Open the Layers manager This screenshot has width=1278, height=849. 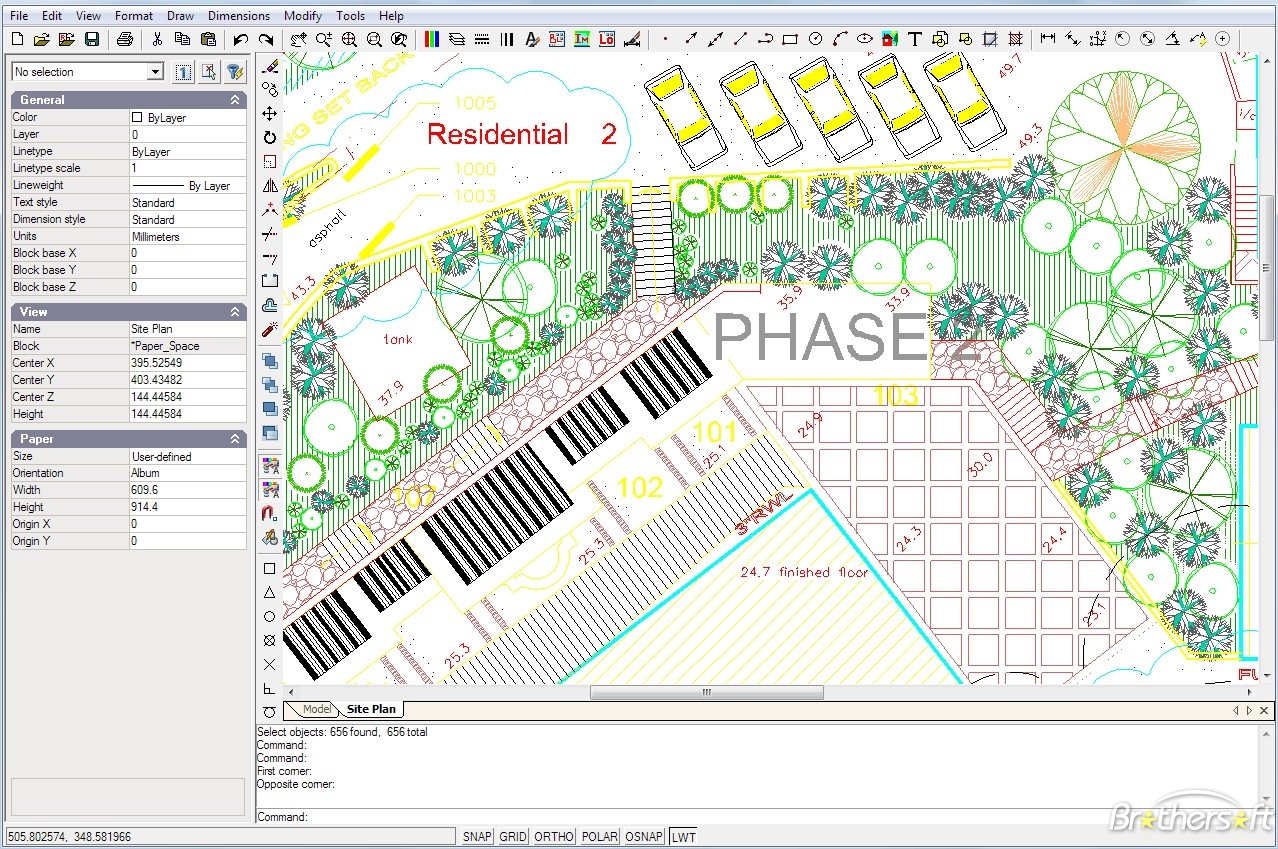click(457, 38)
